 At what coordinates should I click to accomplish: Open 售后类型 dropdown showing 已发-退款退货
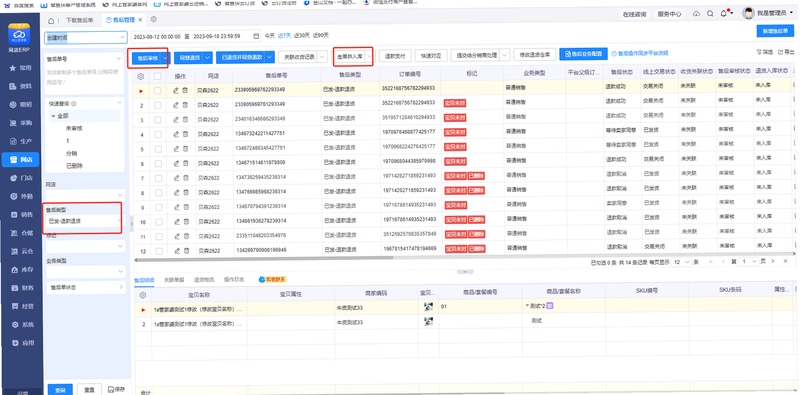(x=84, y=221)
